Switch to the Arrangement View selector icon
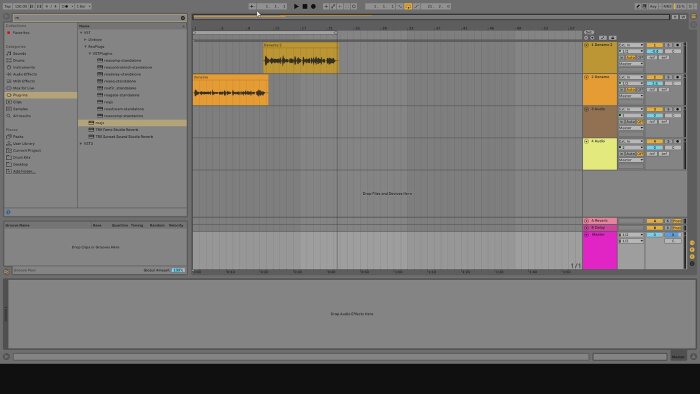Viewport: 700px width, 394px height. [x=694, y=16]
